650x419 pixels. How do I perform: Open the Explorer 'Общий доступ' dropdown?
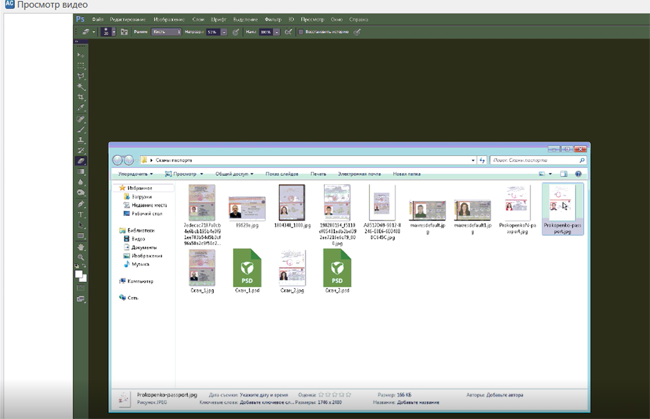coord(234,174)
